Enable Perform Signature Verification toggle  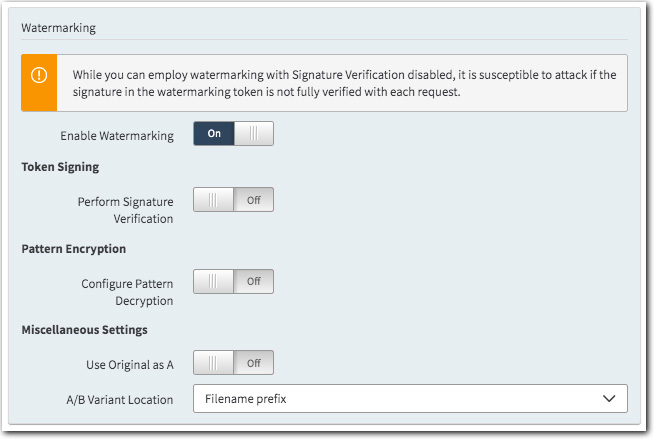point(233,200)
